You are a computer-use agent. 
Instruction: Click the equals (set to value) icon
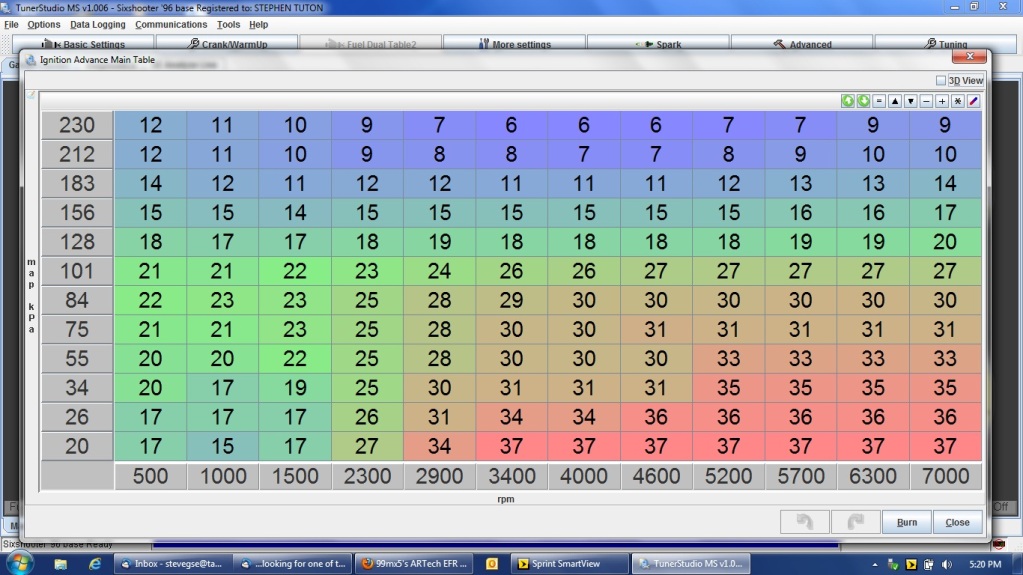879,101
